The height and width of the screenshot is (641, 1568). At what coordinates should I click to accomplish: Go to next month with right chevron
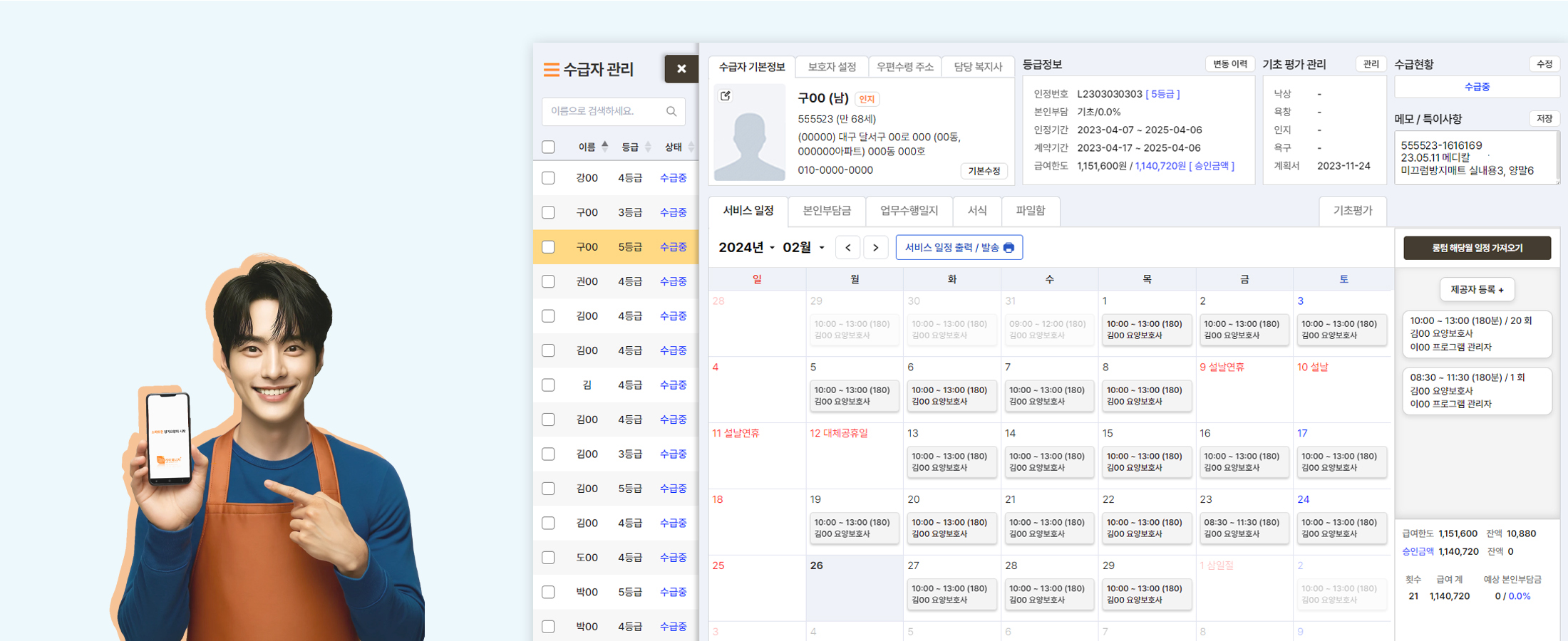(876, 247)
